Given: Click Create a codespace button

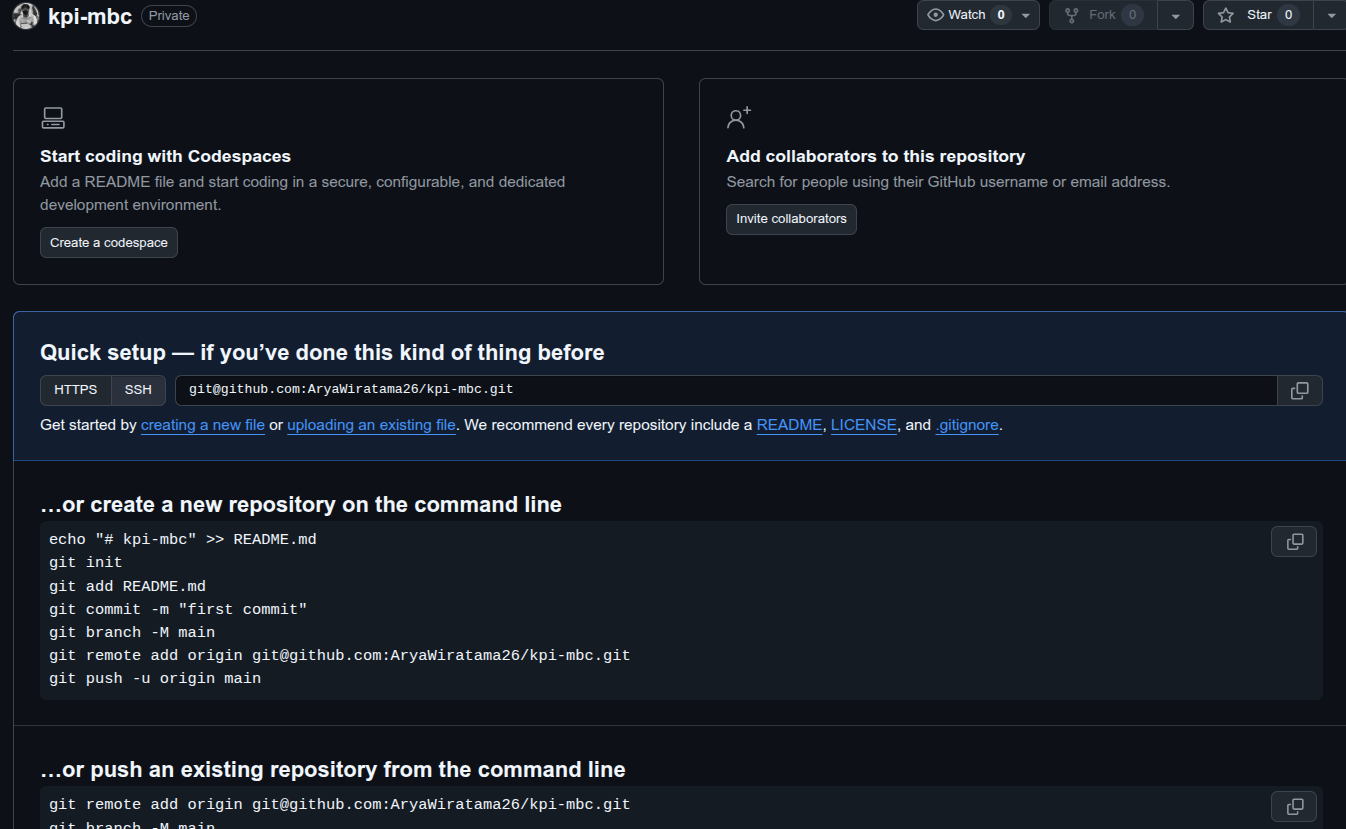Looking at the screenshot, I should tap(109, 243).
